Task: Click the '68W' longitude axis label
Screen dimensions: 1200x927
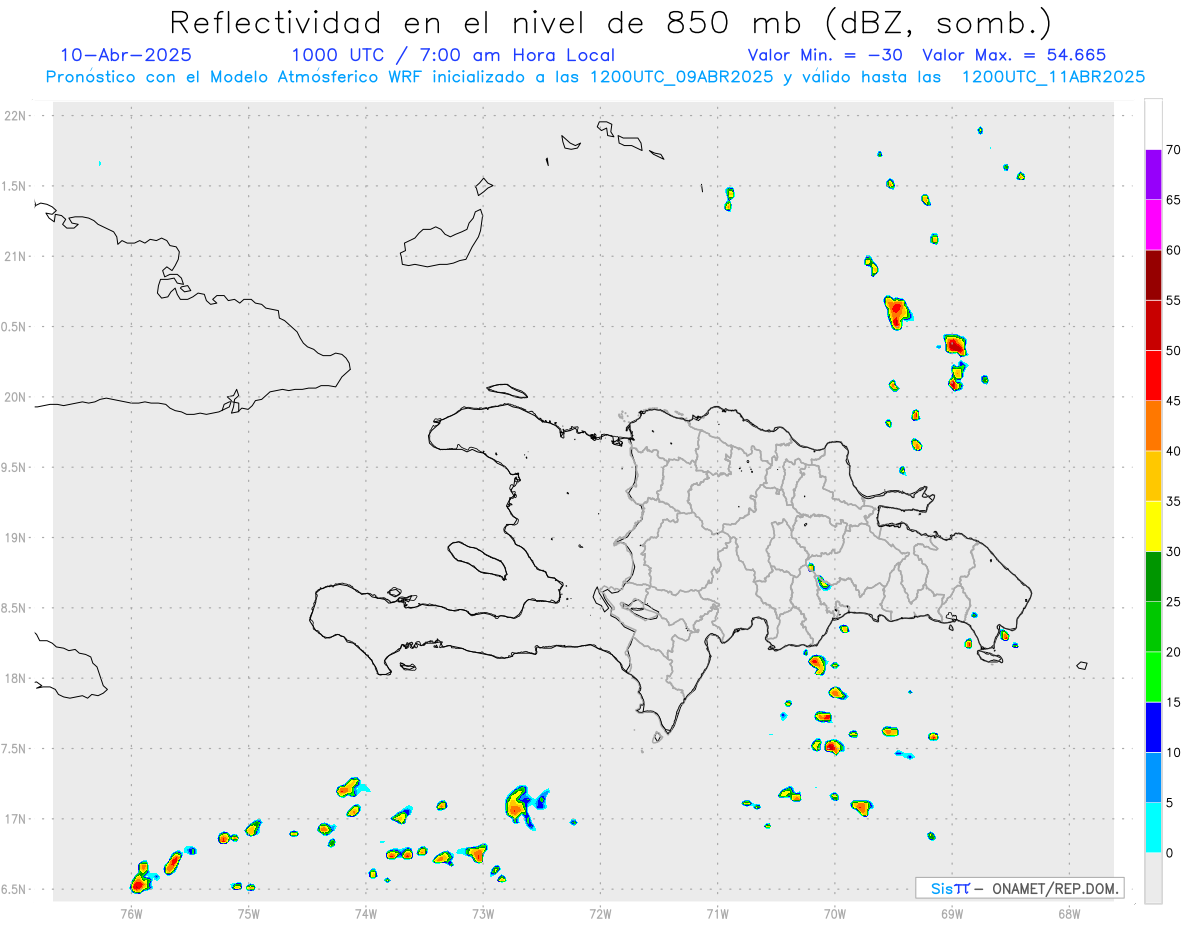Action: pyautogui.click(x=1069, y=912)
